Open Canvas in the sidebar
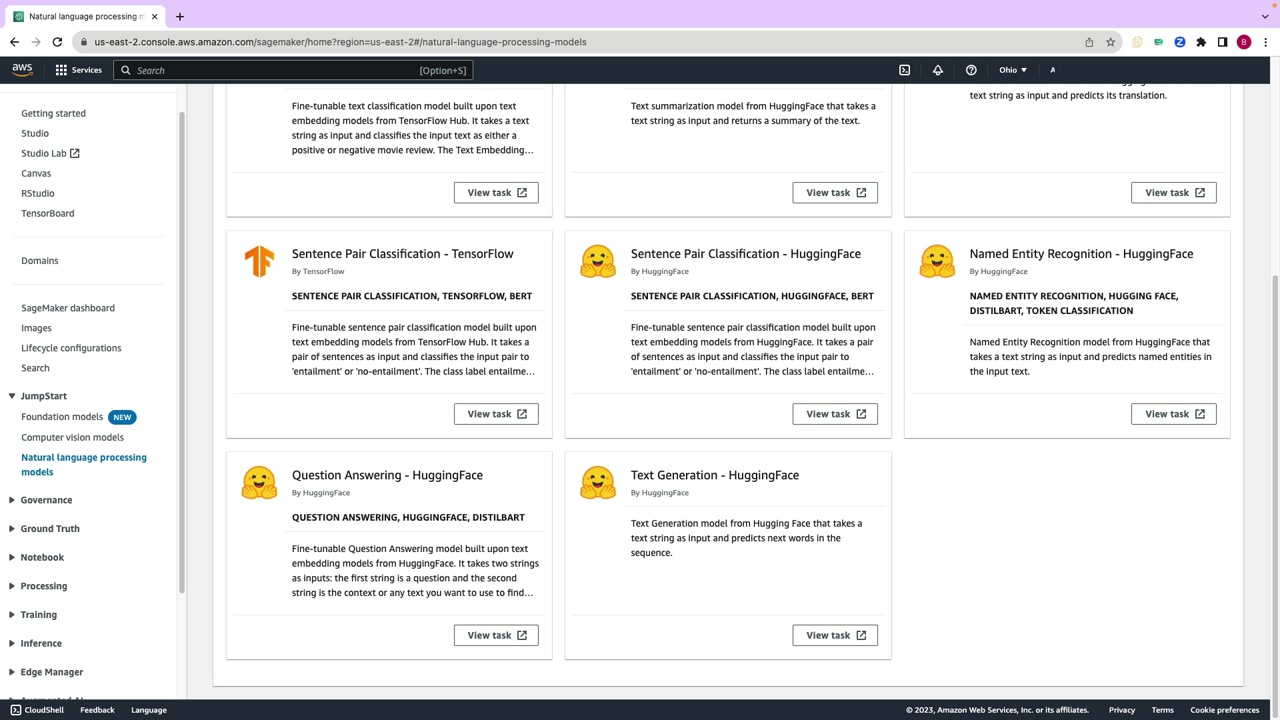 tap(36, 173)
